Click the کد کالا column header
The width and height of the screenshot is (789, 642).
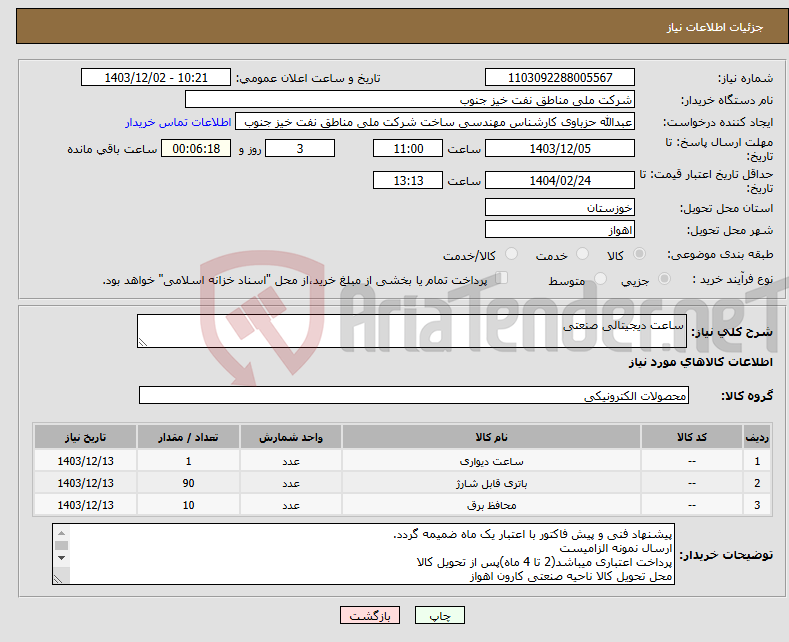point(692,437)
